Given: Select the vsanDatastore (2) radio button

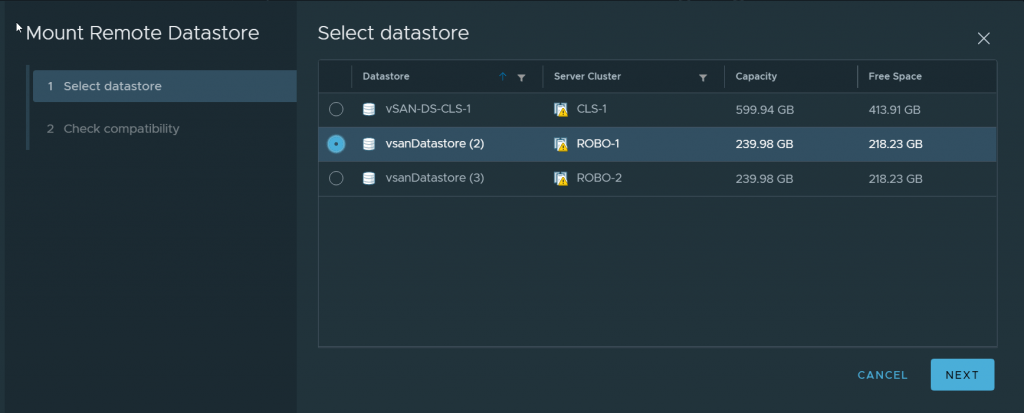Looking at the screenshot, I should pyautogui.click(x=336, y=144).
